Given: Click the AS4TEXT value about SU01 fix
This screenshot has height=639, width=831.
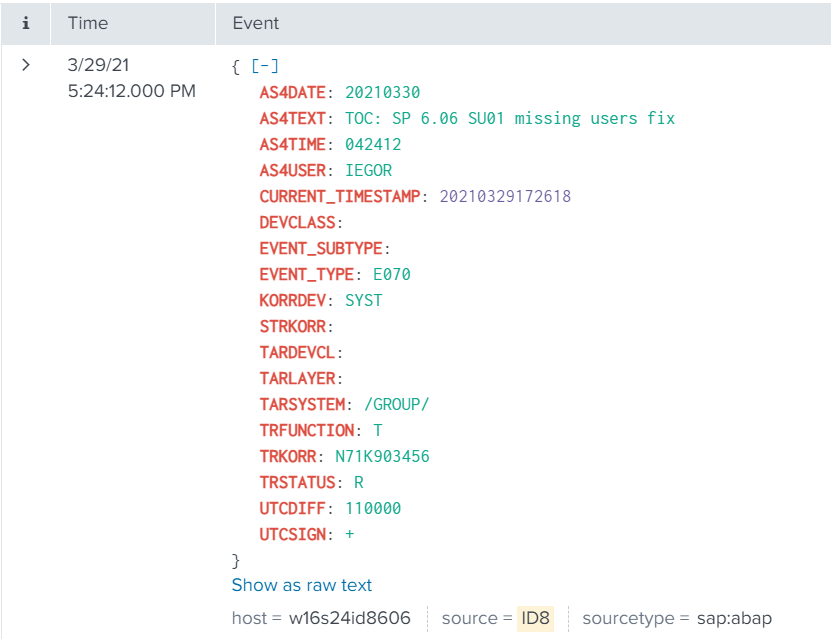Looking at the screenshot, I should coord(510,118).
